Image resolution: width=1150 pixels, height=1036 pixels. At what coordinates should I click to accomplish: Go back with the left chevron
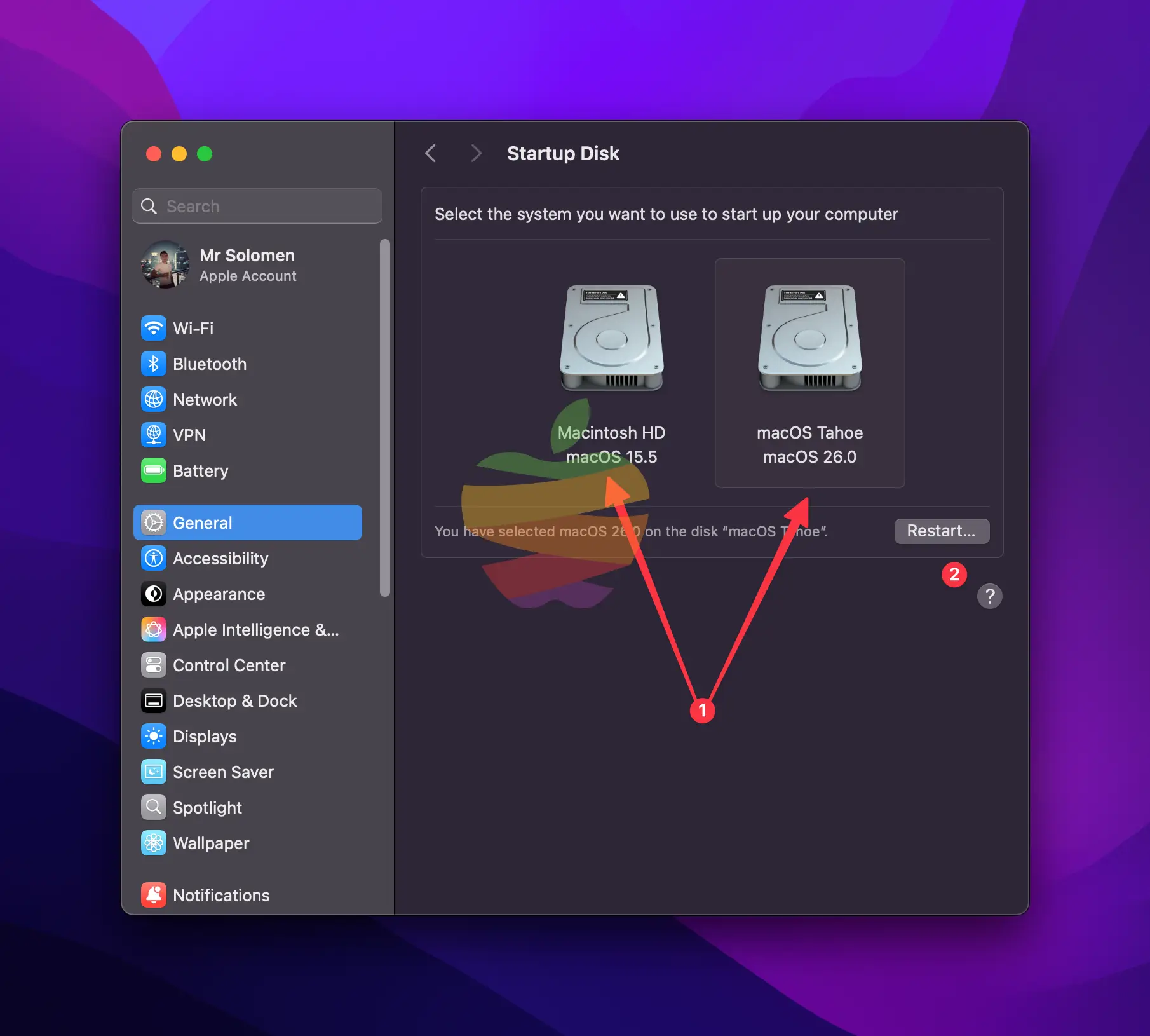coord(431,153)
